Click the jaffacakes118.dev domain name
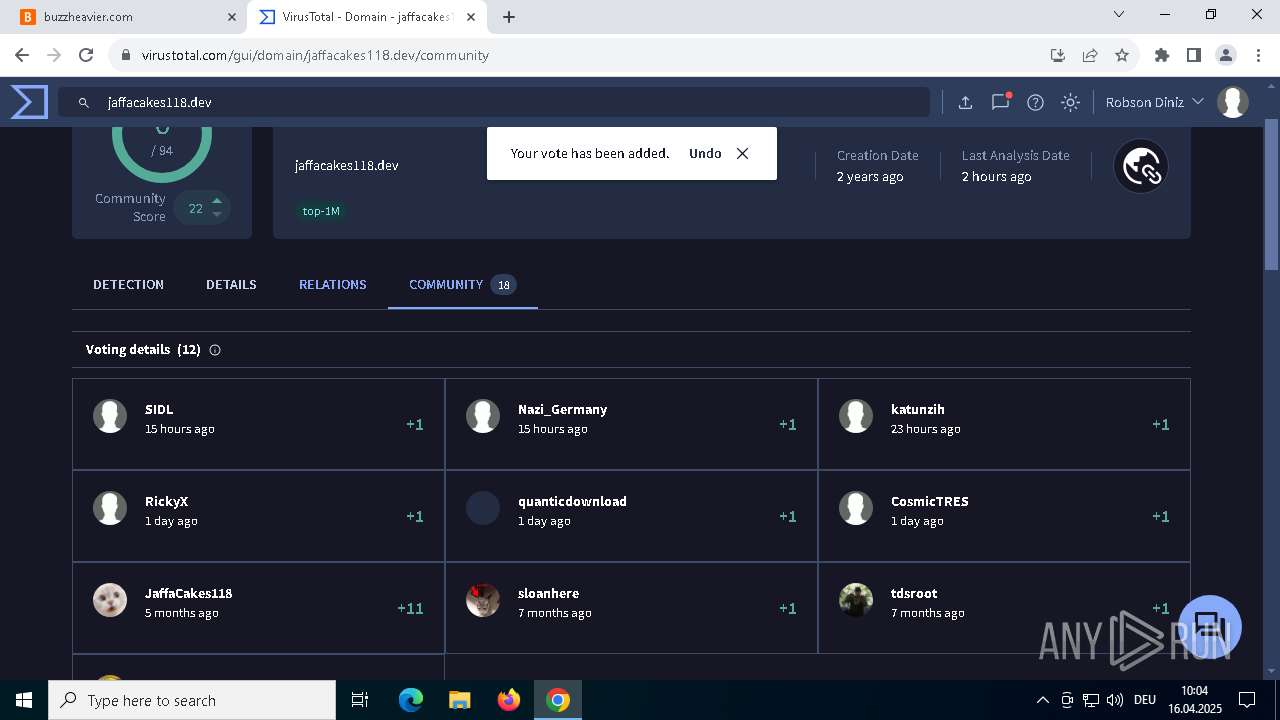 (x=346, y=165)
